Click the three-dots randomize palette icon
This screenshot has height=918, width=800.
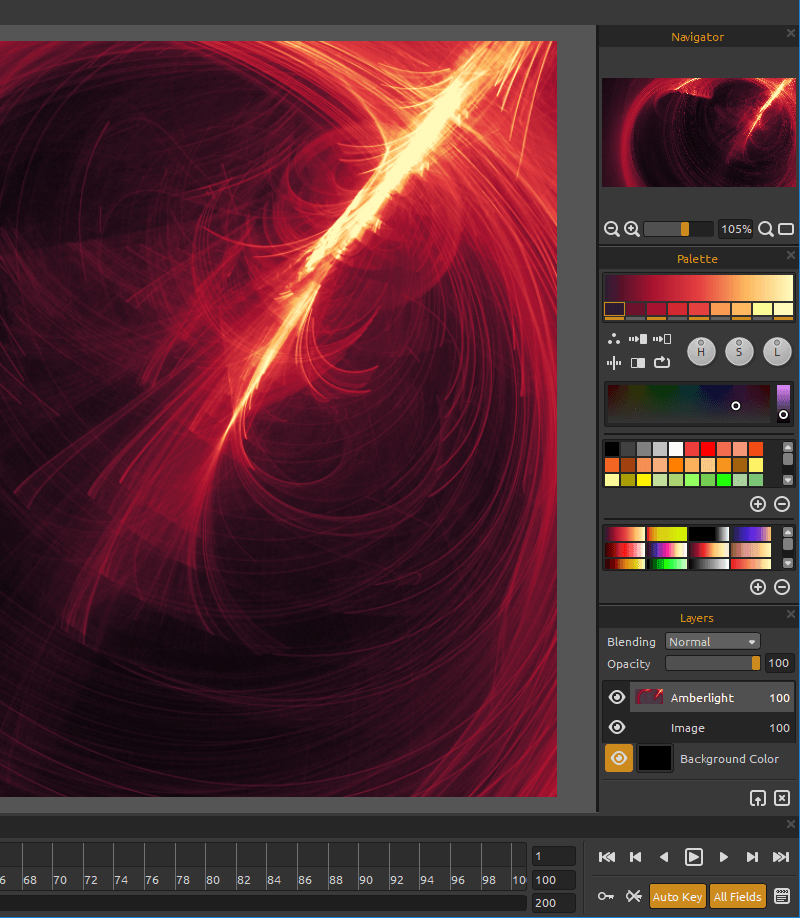tap(614, 339)
